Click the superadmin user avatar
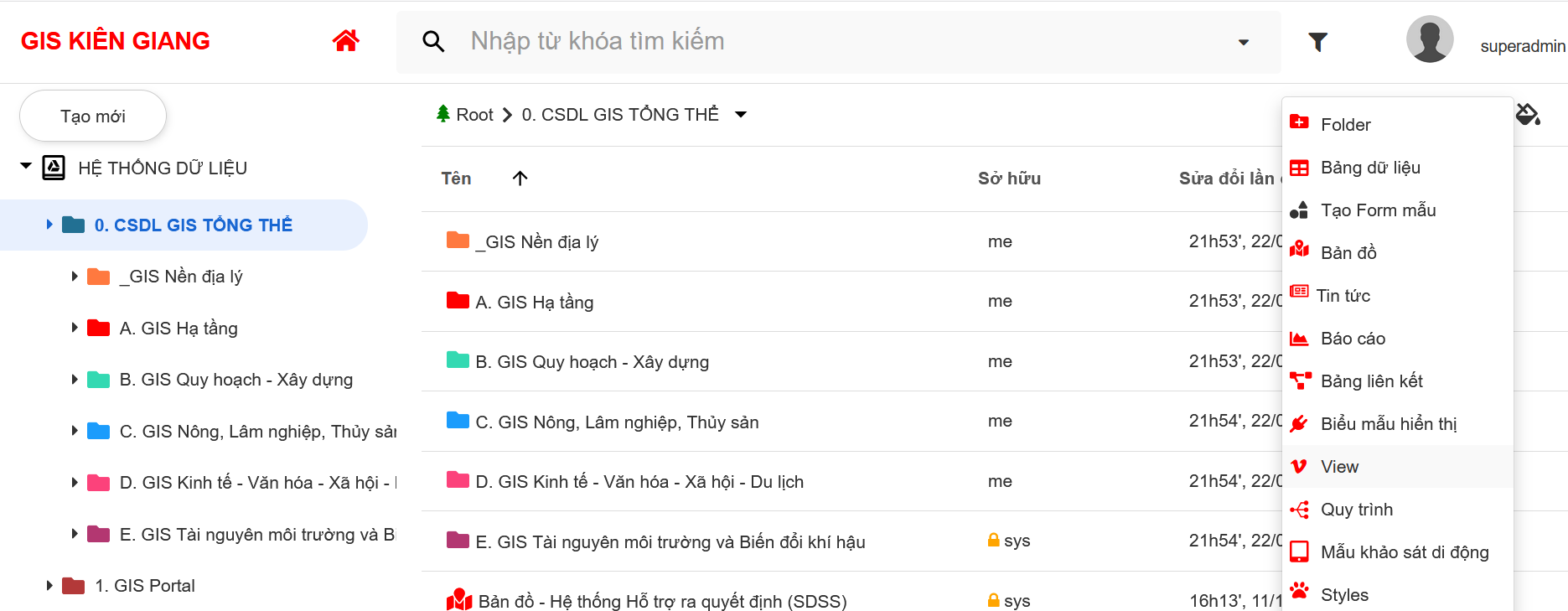Image resolution: width=1568 pixels, height=611 pixels. click(x=1429, y=39)
